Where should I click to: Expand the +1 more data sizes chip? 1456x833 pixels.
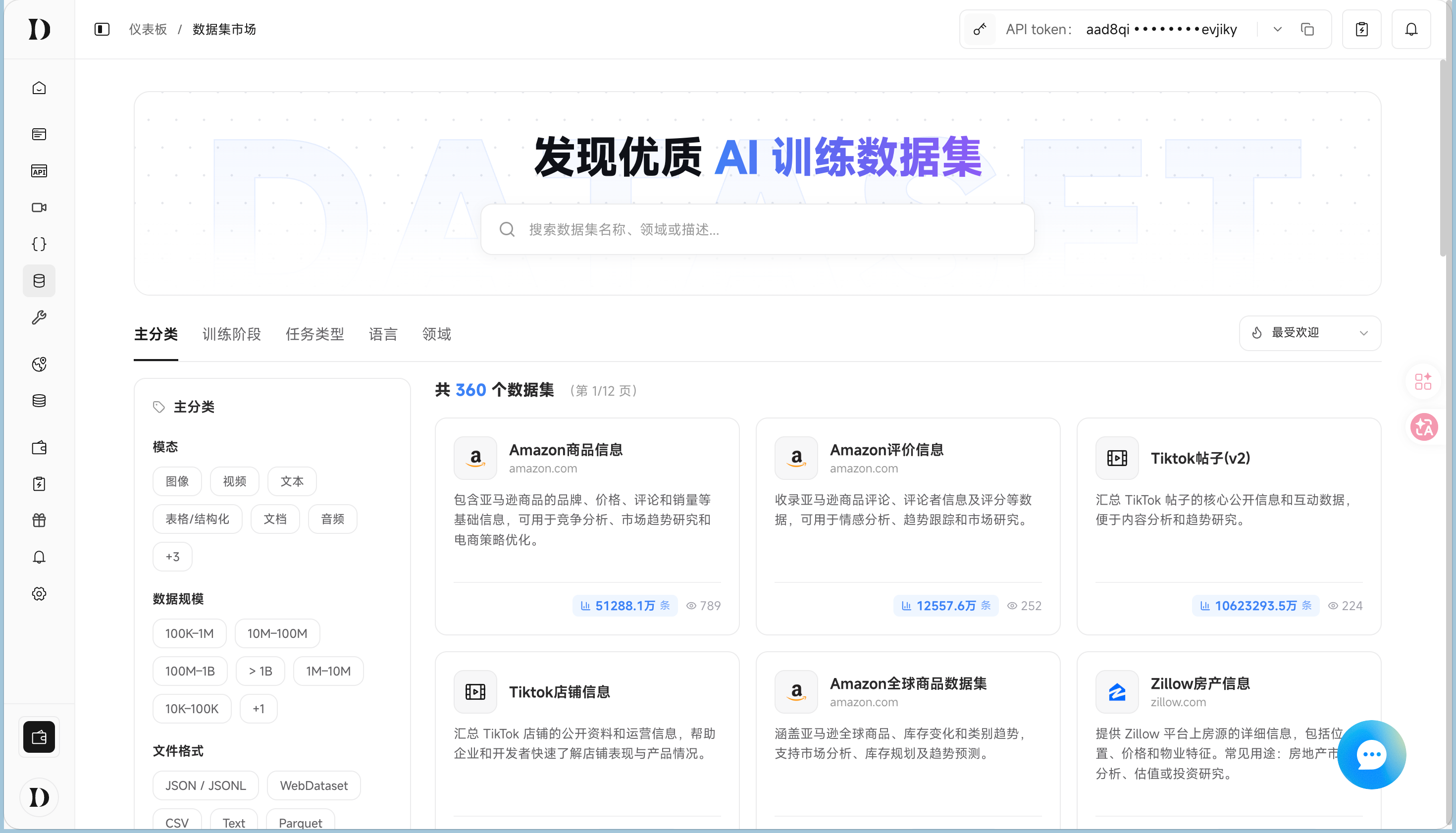coord(259,709)
